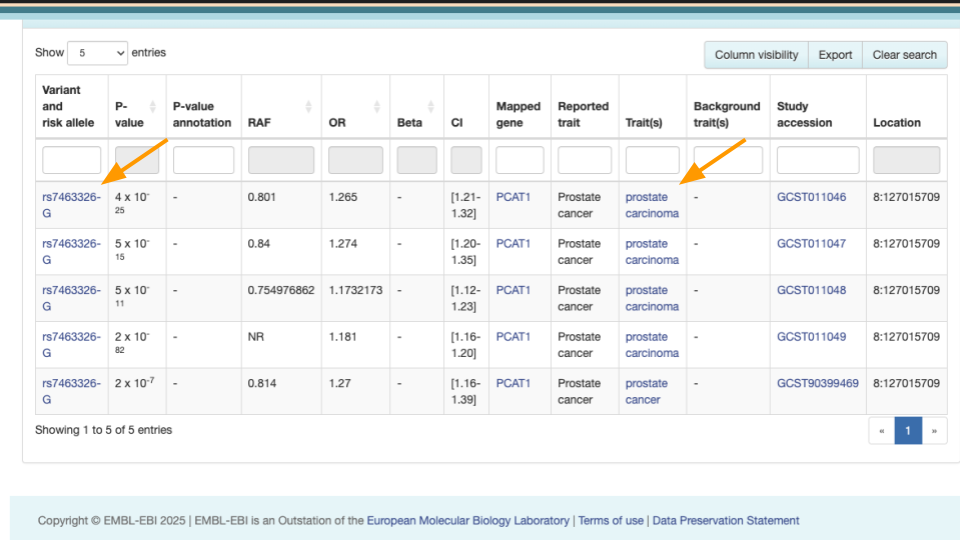Open rs7463326-G link in GCST011046 row
The height and width of the screenshot is (540, 960).
coord(71,205)
